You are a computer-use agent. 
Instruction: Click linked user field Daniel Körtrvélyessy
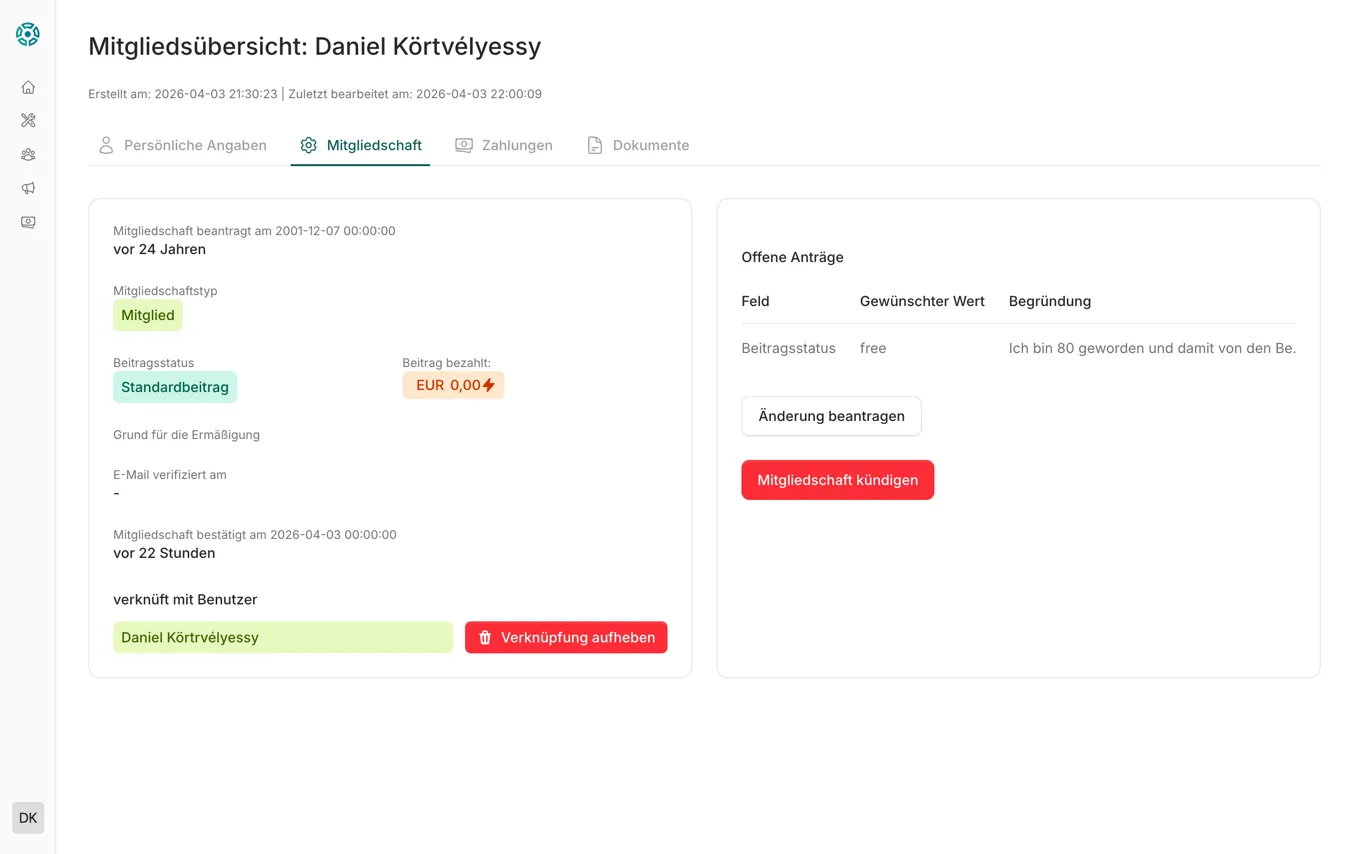[x=282, y=638]
